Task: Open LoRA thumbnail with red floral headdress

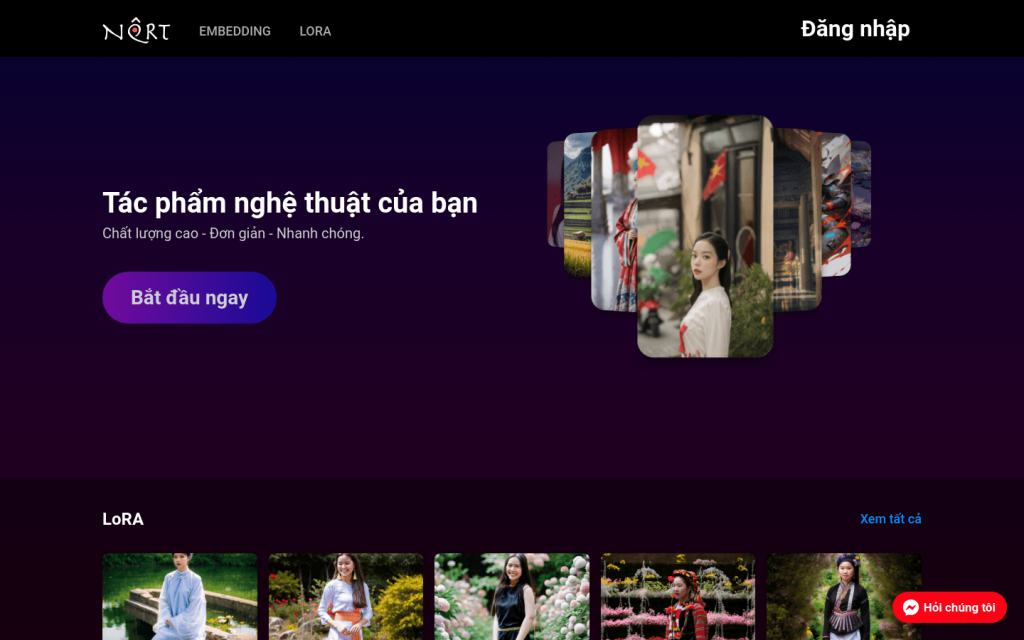Action: point(678,596)
